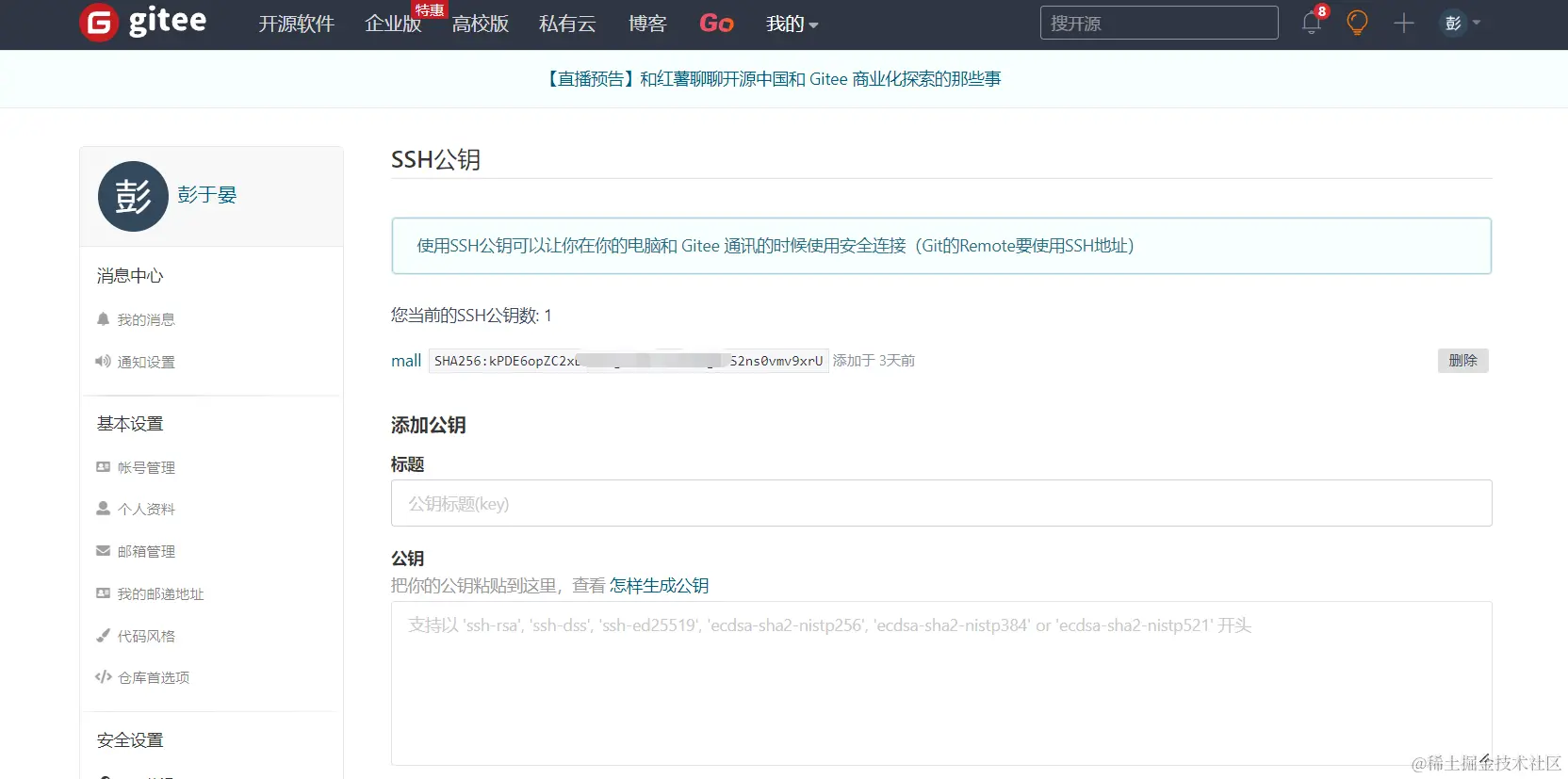Open 企业版 in the top navigation
The width and height of the screenshot is (1568, 779).
click(393, 24)
